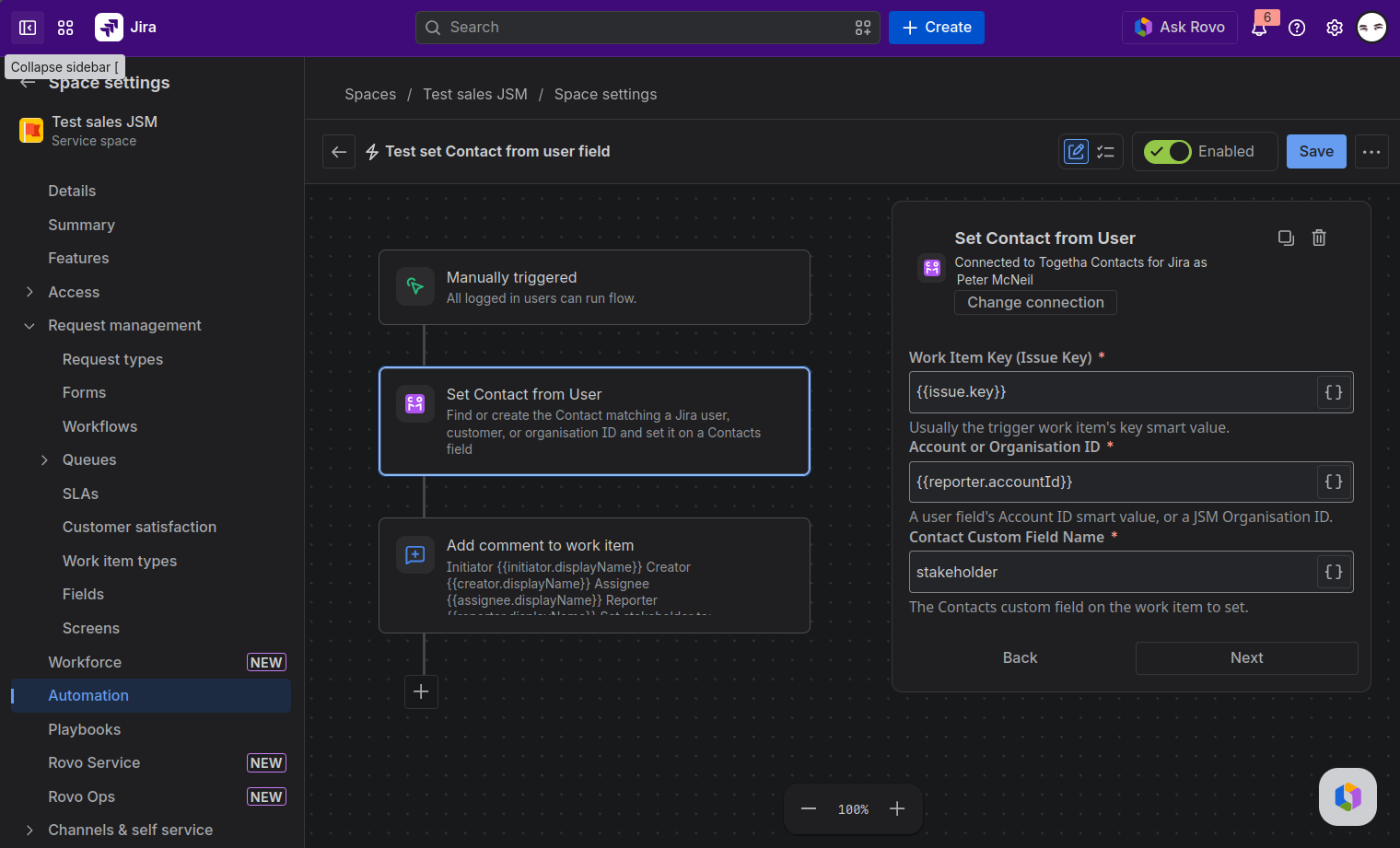Open the Features settings page
1400x848 pixels.
78,259
